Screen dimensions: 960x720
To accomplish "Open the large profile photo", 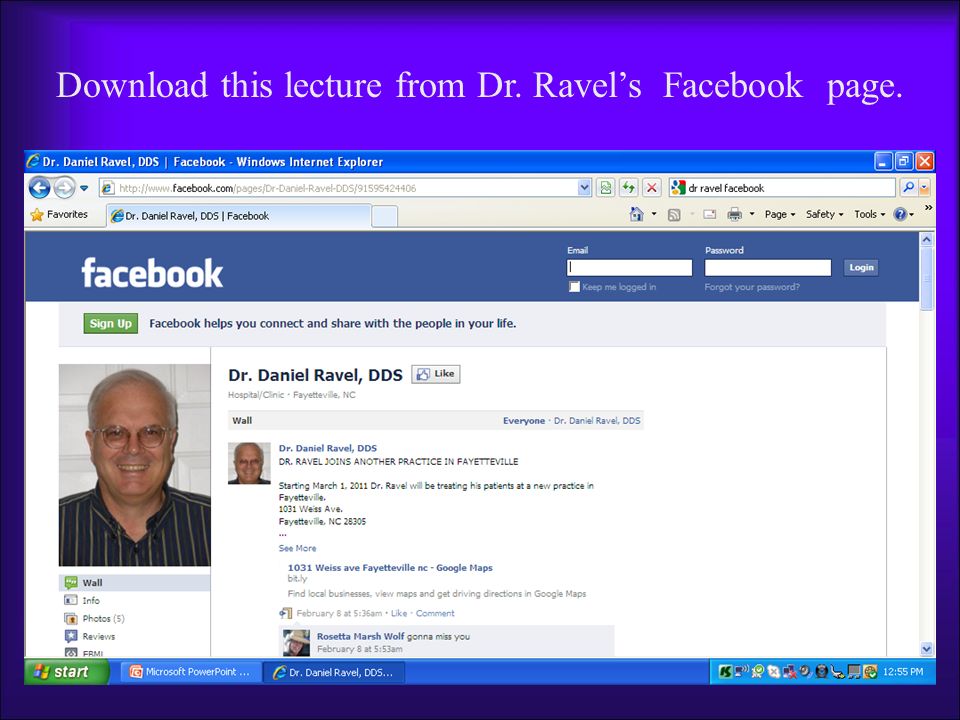I will tap(135, 465).
